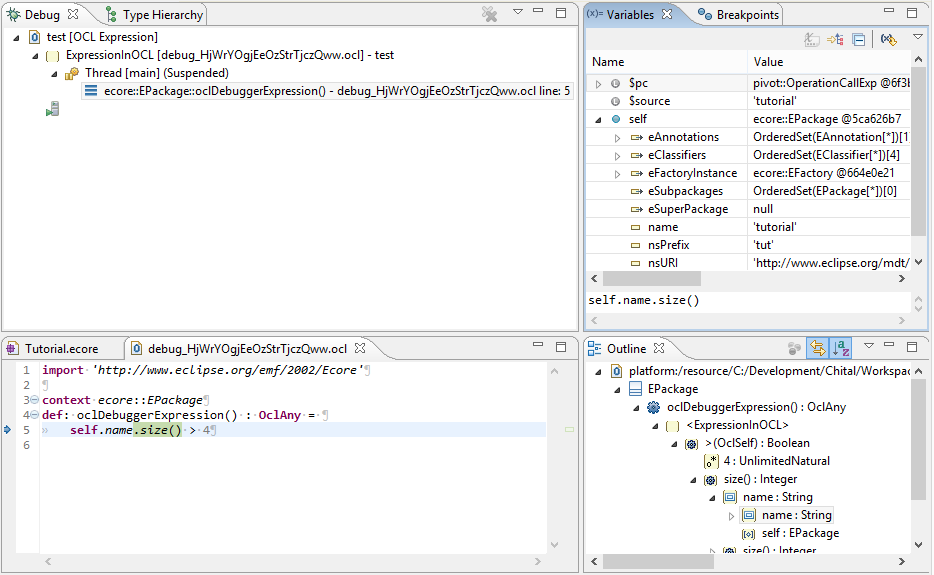This screenshot has width=934, height=575.
Task: Click the Collapse All icon in Variables
Action: 858,40
